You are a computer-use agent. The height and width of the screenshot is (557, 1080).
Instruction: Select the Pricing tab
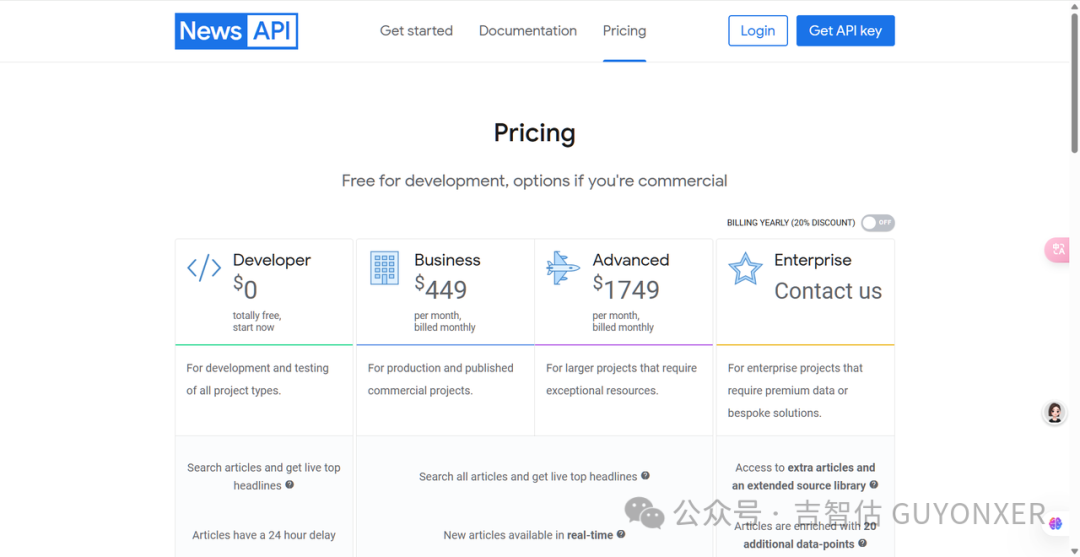(x=624, y=31)
